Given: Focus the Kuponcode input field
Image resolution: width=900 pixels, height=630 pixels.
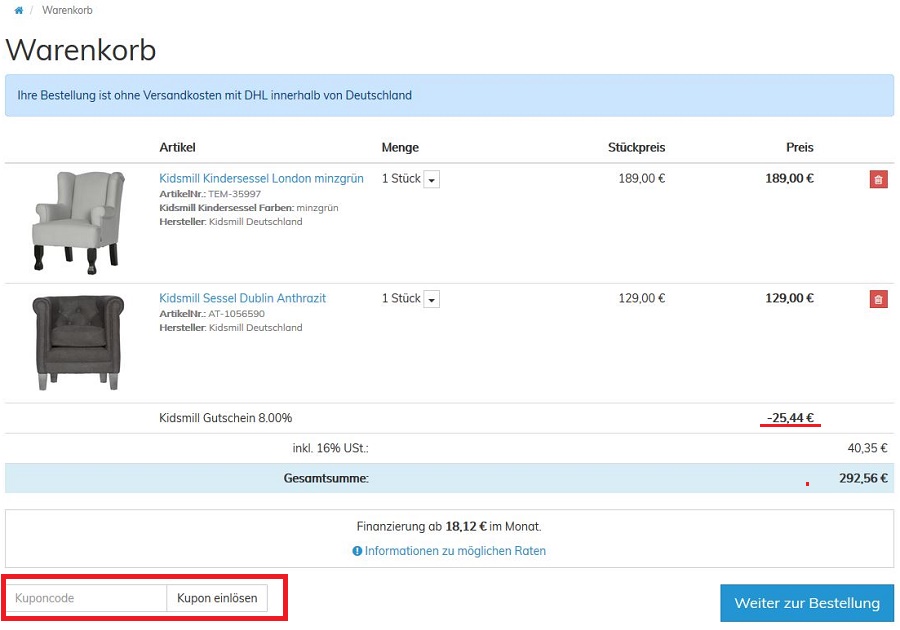Looking at the screenshot, I should tap(86, 598).
